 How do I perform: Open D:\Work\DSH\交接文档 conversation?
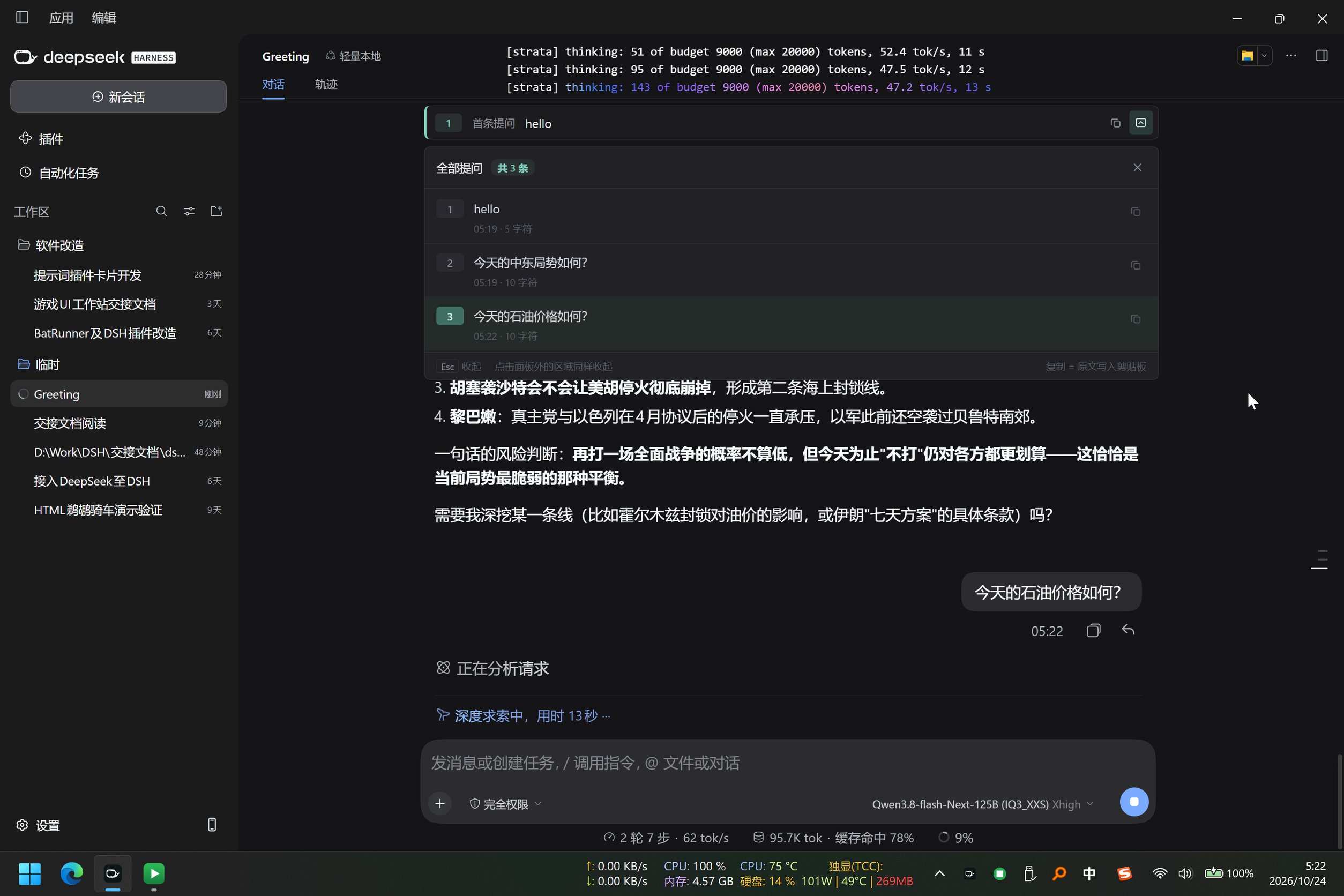pyautogui.click(x=119, y=452)
